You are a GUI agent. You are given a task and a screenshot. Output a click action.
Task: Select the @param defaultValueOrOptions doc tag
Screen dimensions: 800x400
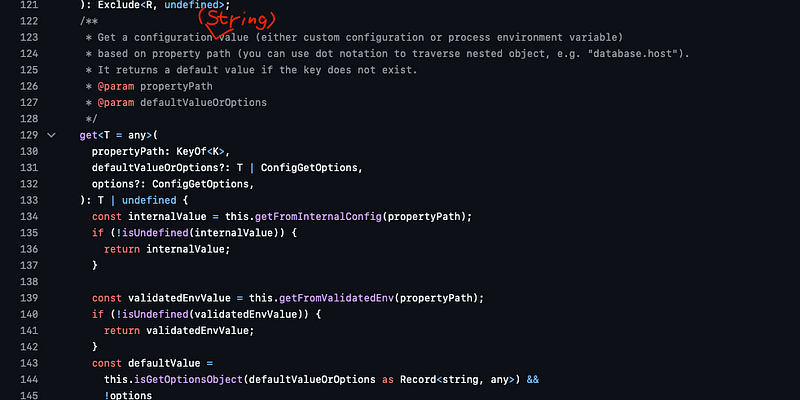(x=182, y=103)
